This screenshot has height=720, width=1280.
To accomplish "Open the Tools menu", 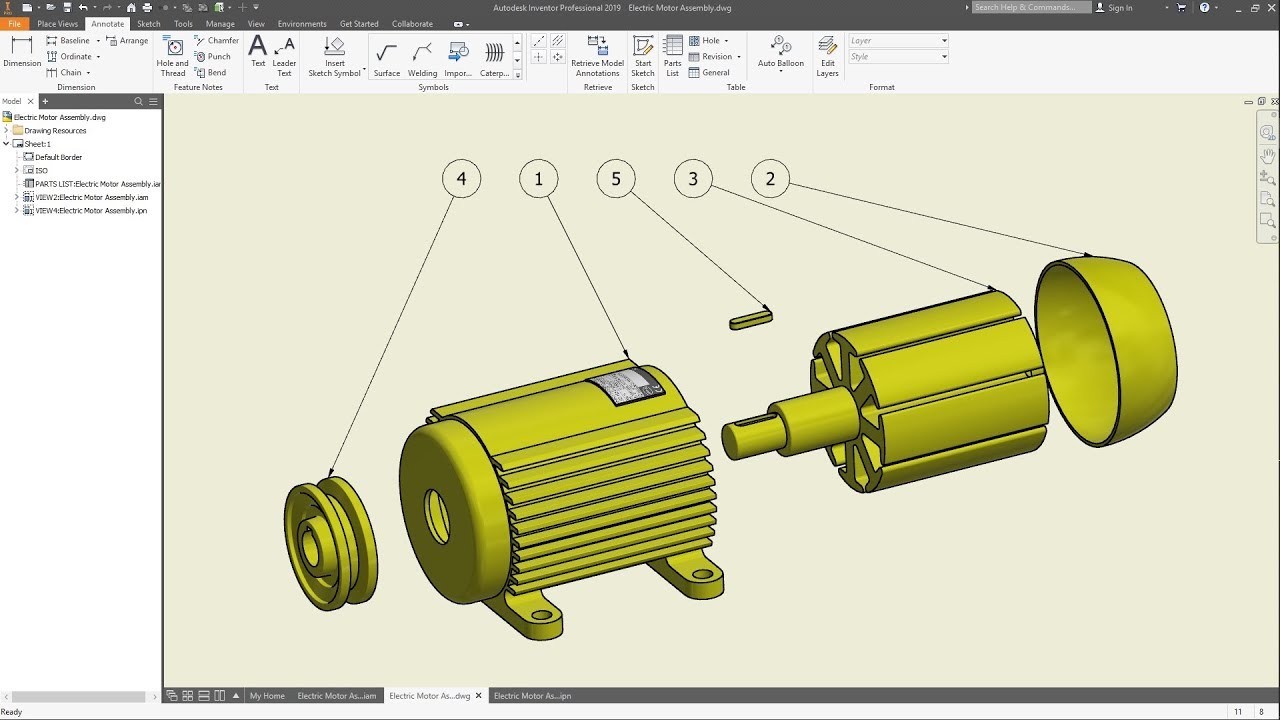I will tap(183, 23).
